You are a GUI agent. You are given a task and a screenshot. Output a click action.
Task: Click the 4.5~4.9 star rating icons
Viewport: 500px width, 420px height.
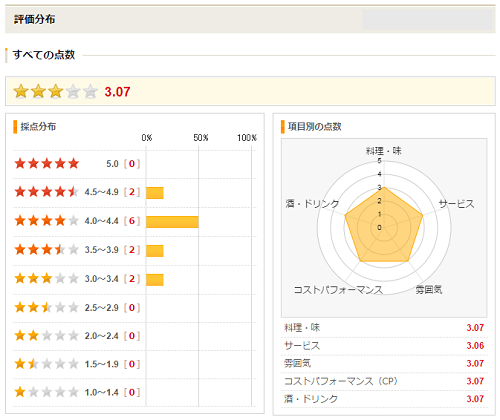tap(47, 192)
